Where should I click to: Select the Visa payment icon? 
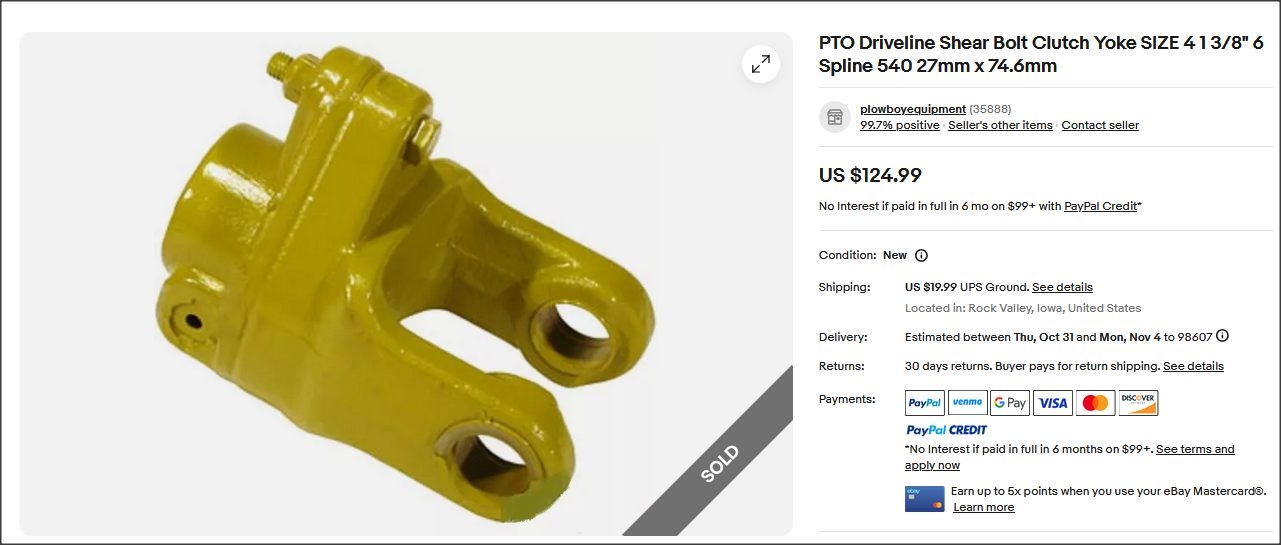(1053, 403)
